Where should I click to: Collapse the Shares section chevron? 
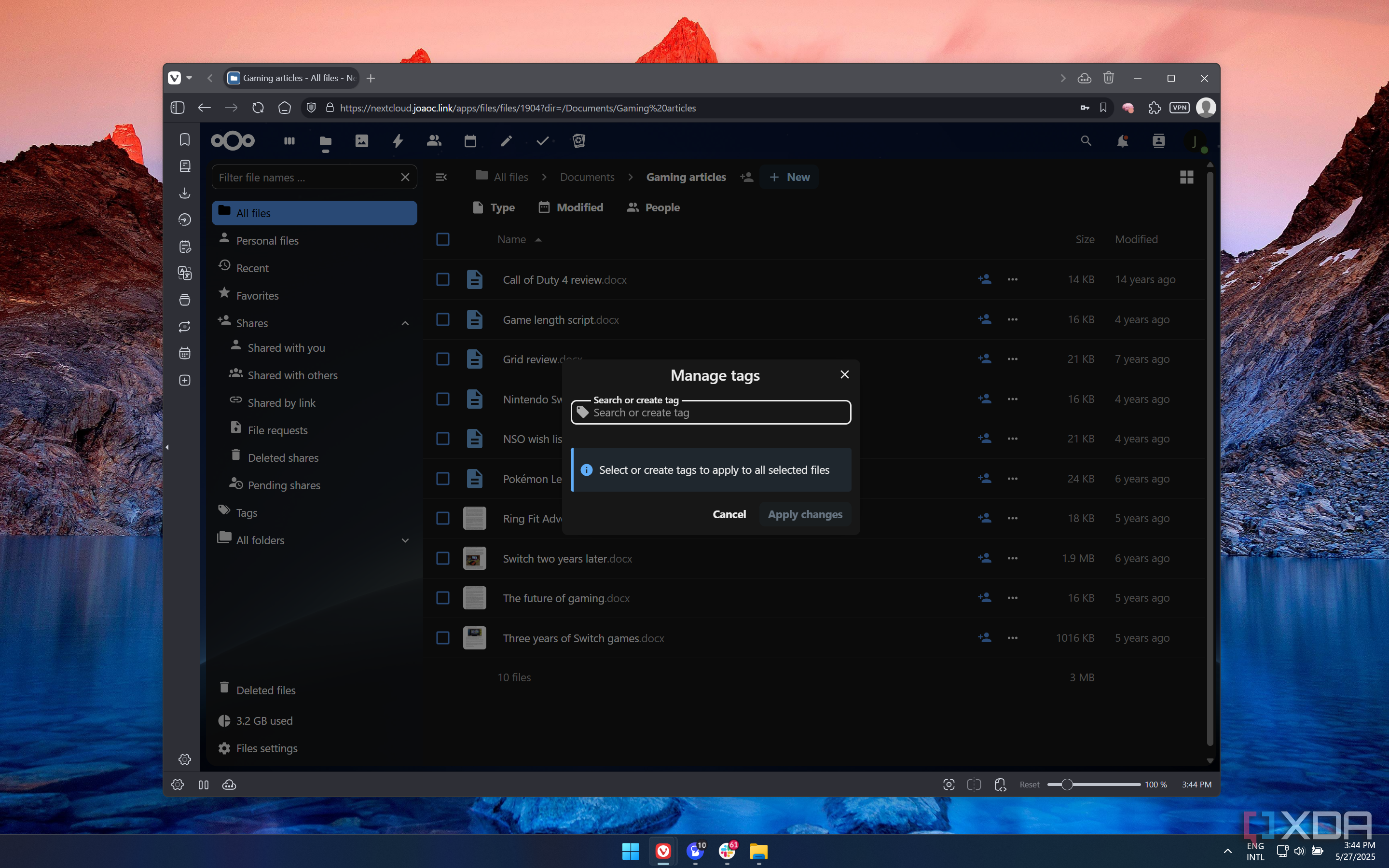(x=405, y=323)
